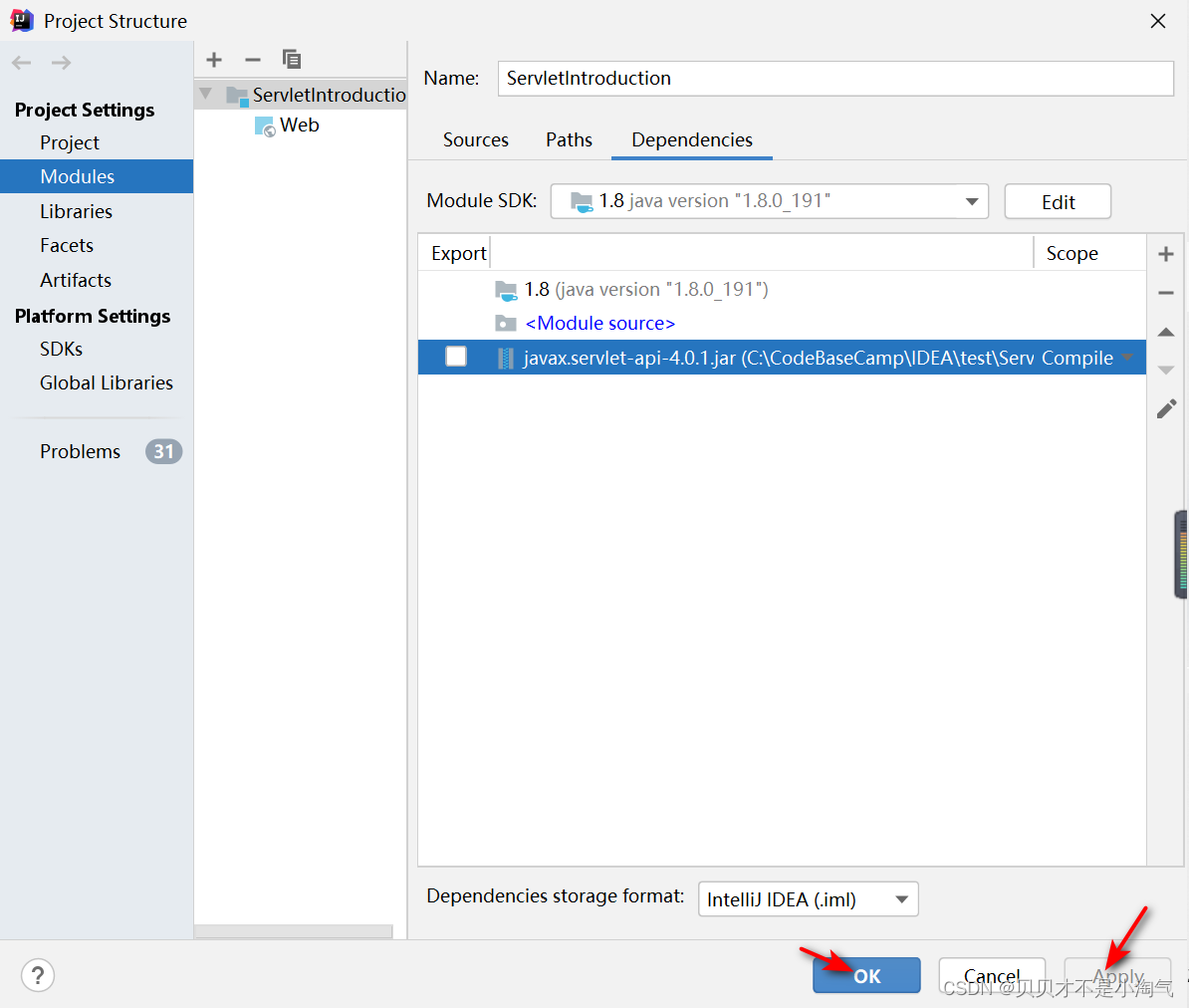Click the module tree horizontal scrollbar

[294, 931]
